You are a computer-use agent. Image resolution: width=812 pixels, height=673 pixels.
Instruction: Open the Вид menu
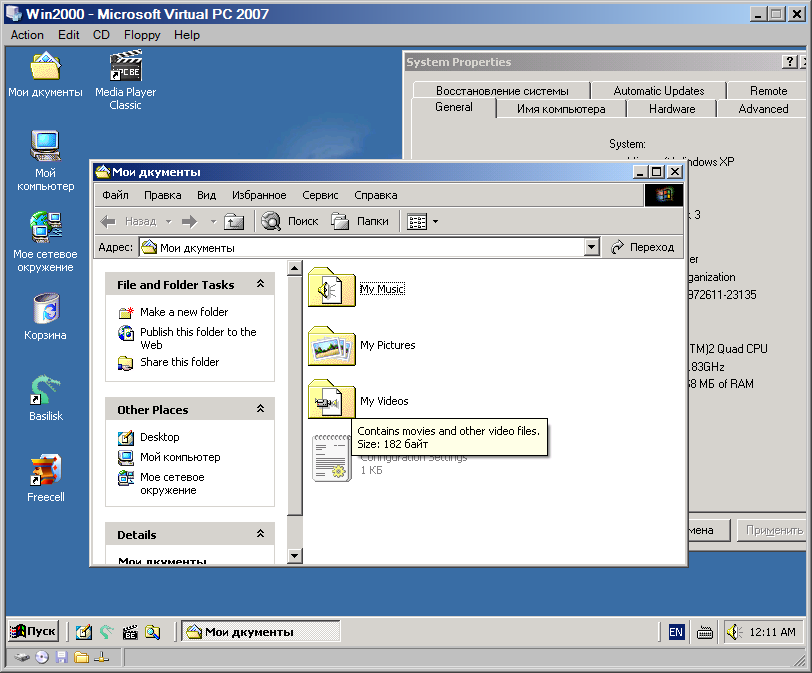tap(206, 195)
